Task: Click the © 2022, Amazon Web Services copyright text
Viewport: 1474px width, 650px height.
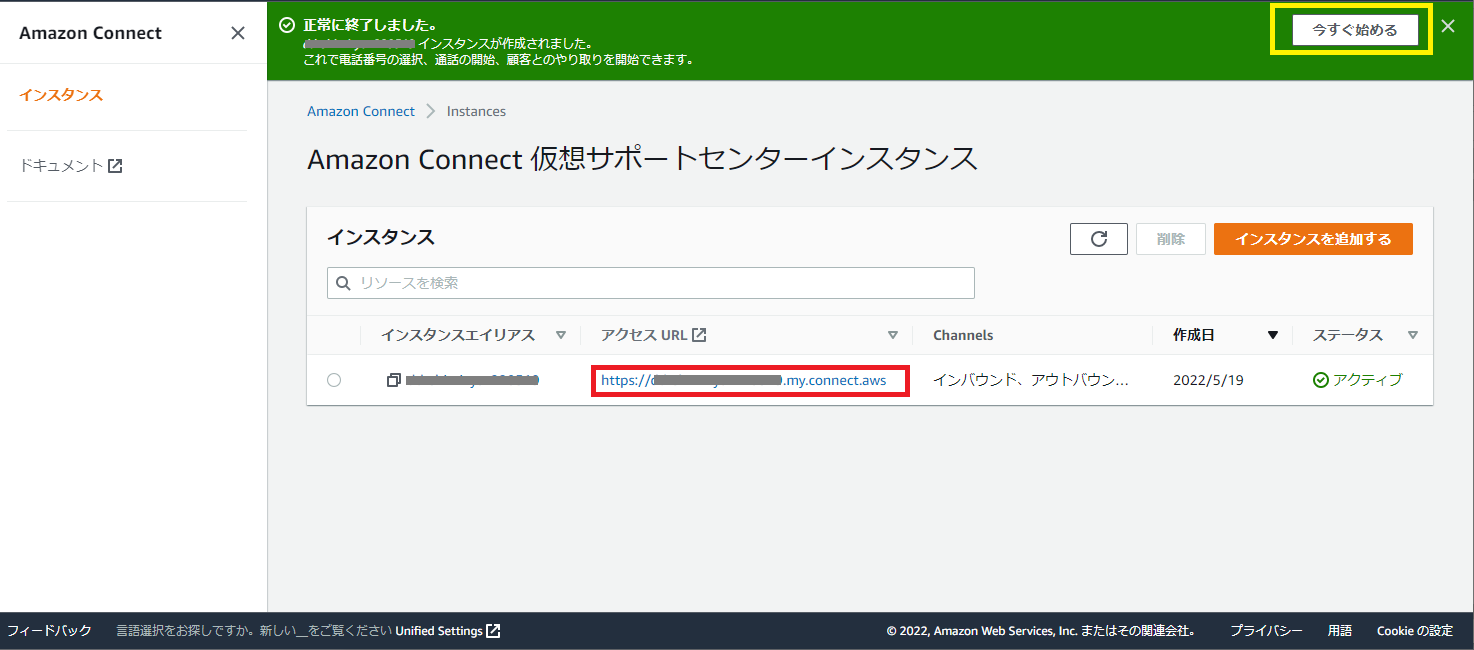Action: point(1041,631)
